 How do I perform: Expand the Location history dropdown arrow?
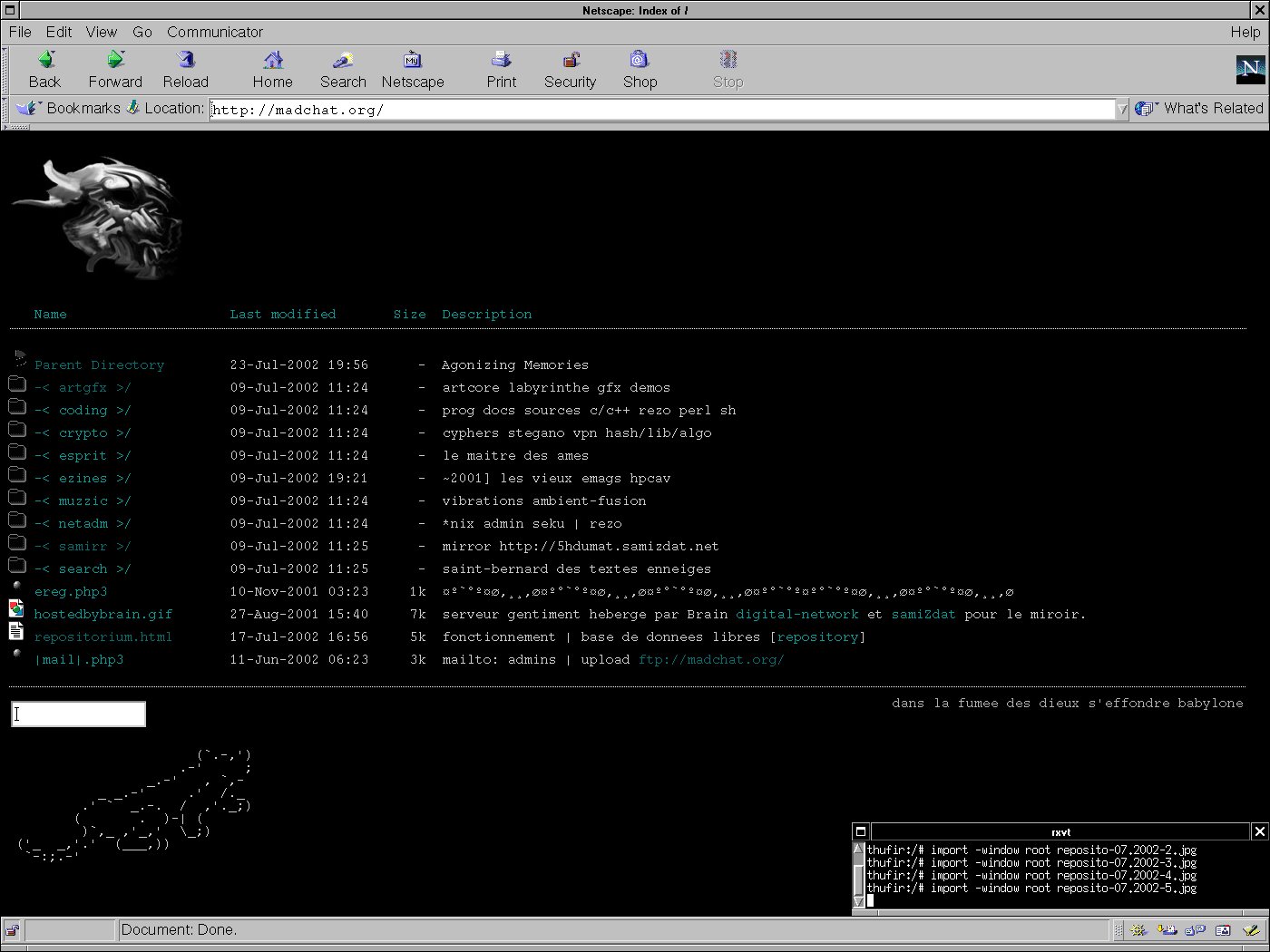point(1122,110)
